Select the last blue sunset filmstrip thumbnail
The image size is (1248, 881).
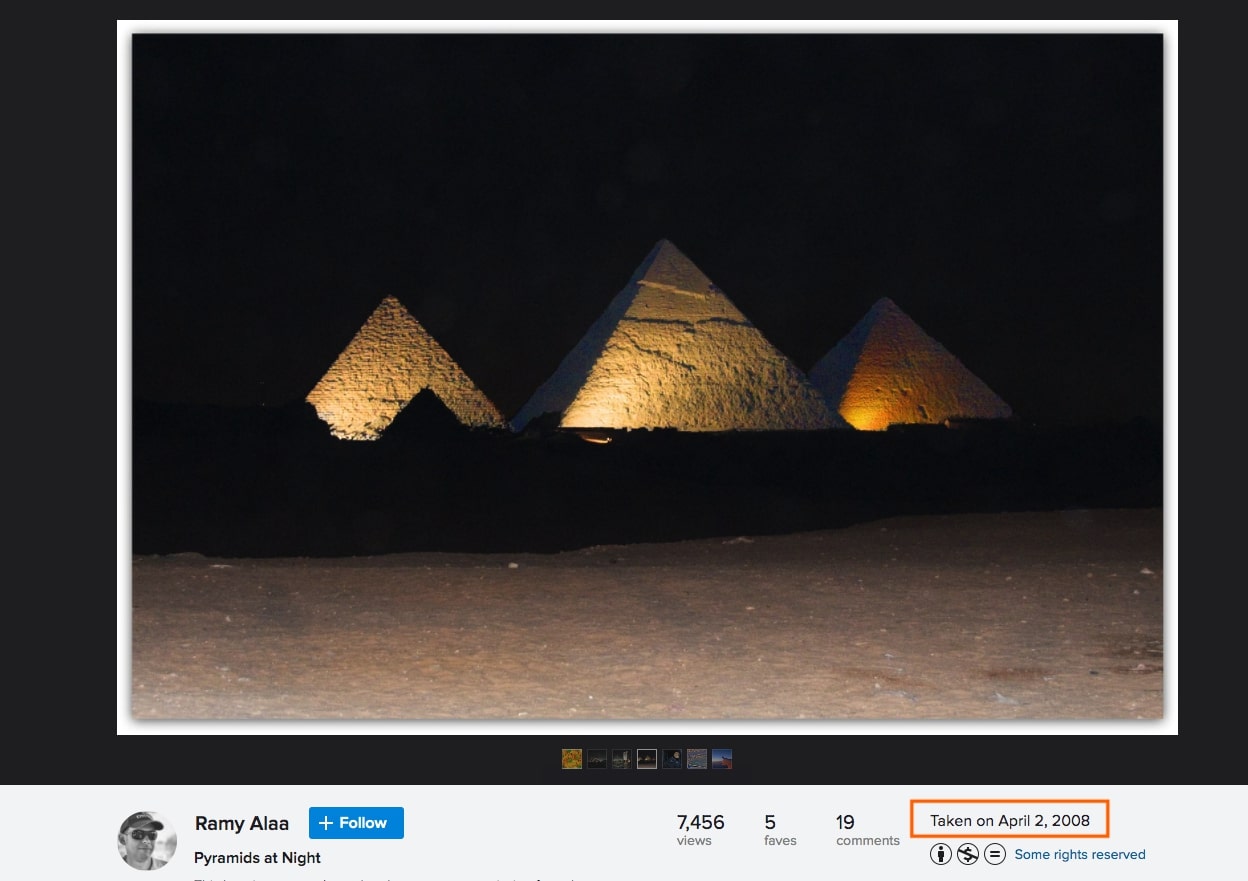tap(722, 759)
